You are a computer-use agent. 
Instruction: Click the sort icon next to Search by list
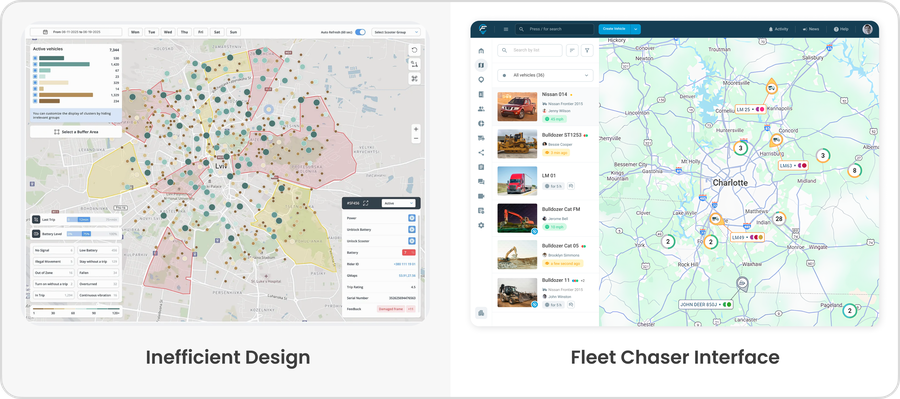[x=572, y=51]
